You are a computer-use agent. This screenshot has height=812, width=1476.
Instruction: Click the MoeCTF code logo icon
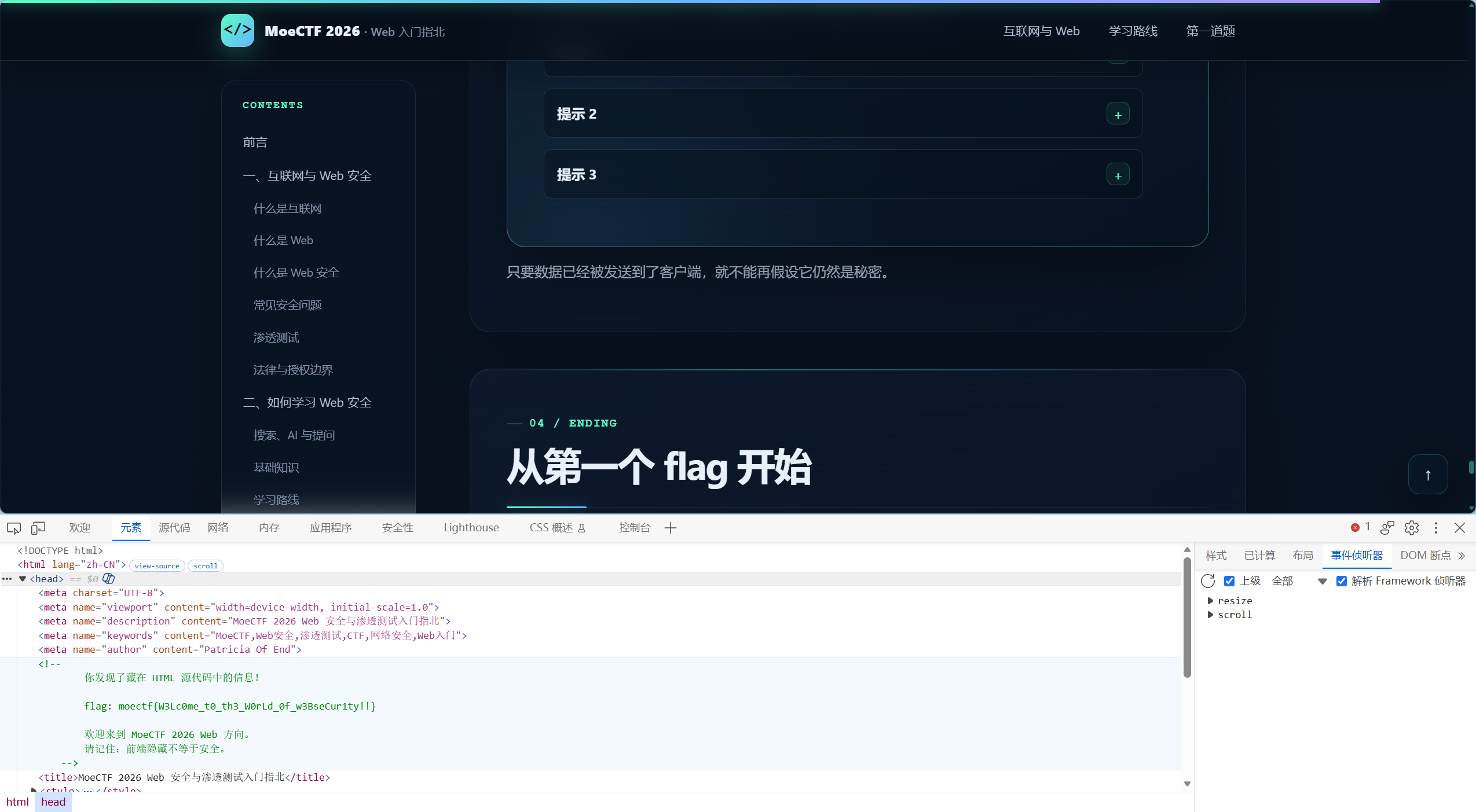click(x=237, y=31)
